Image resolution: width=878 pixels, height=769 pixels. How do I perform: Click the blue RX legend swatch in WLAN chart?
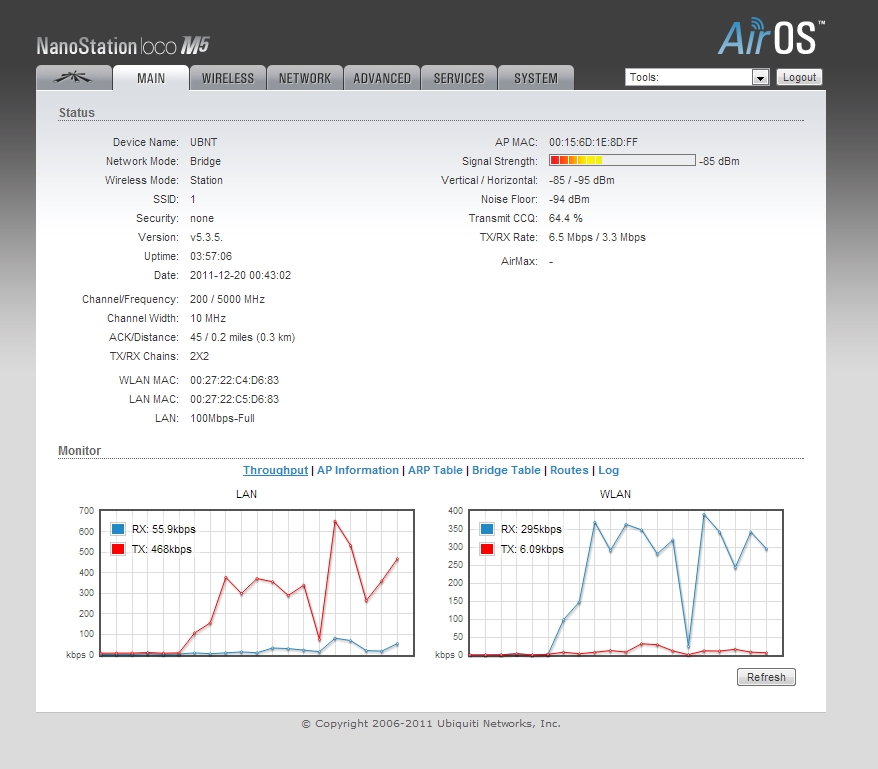pos(487,529)
